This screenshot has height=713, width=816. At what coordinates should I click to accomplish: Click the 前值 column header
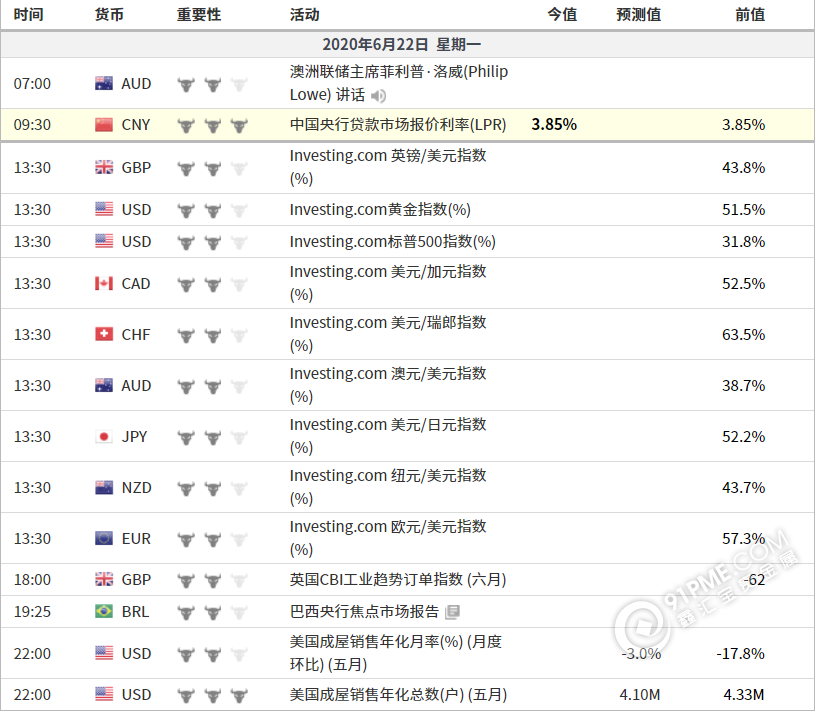tap(750, 15)
